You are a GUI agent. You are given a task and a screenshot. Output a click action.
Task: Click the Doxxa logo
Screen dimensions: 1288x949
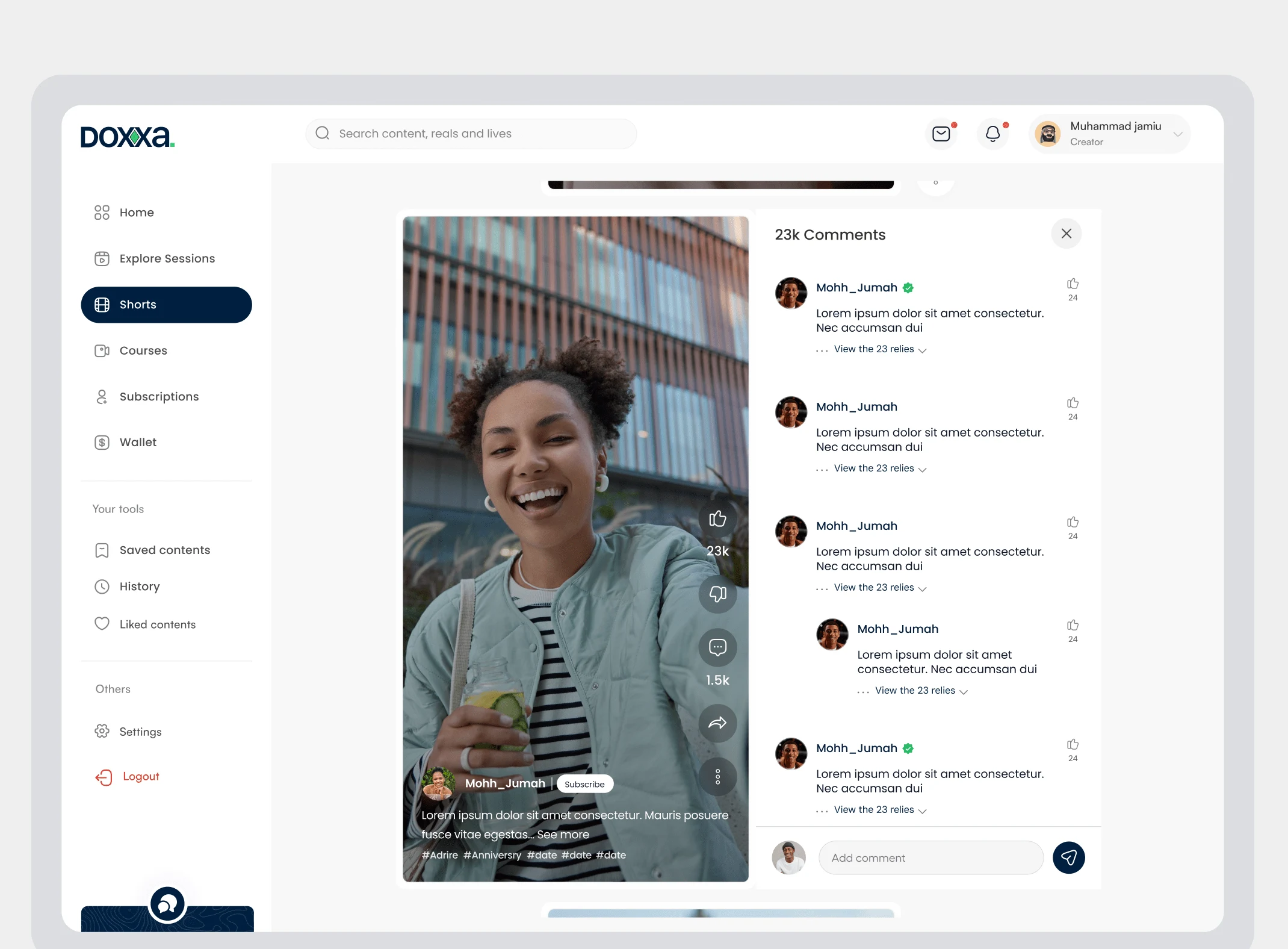coord(128,137)
